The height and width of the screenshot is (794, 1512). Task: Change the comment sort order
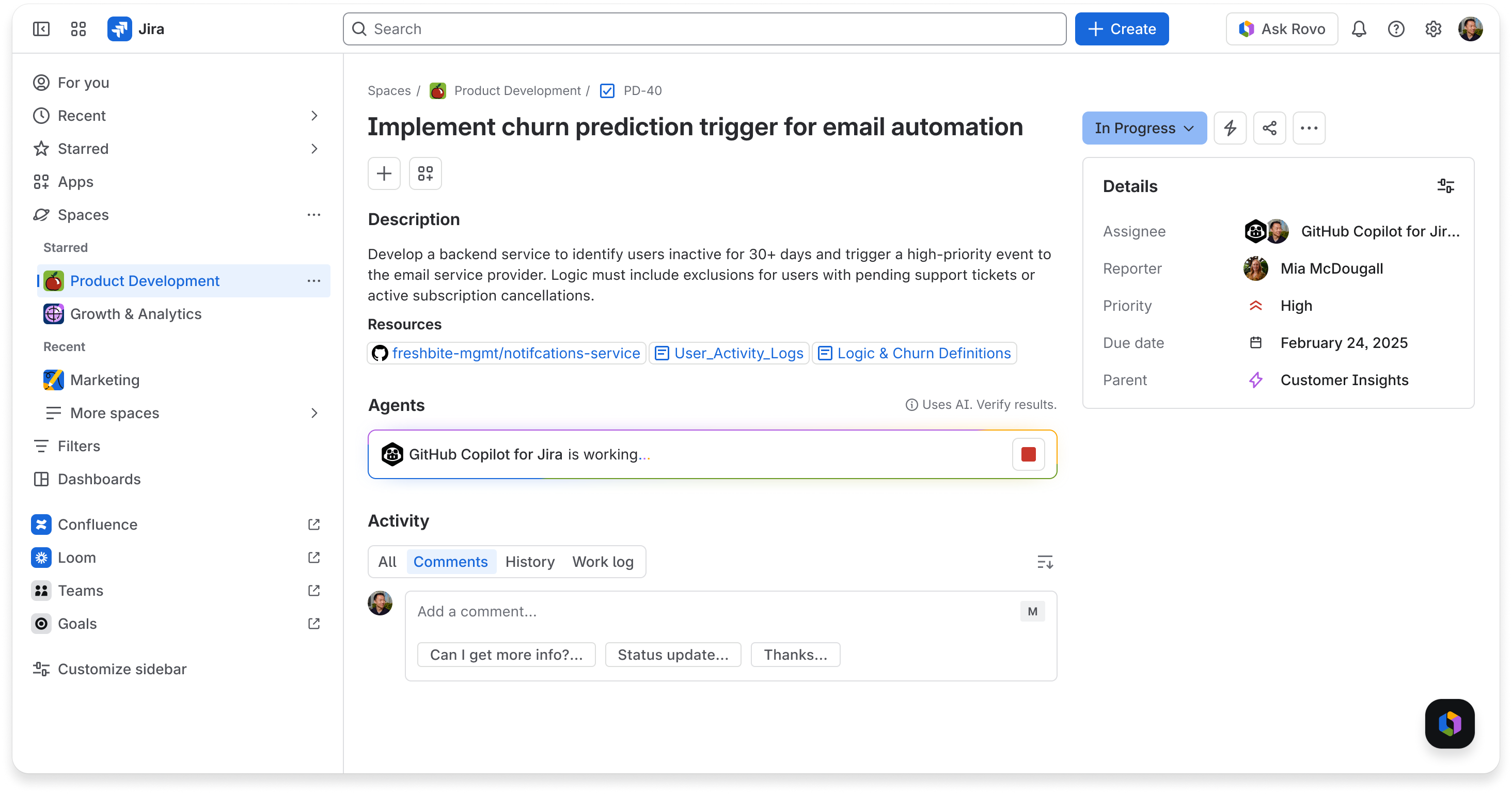point(1045,562)
